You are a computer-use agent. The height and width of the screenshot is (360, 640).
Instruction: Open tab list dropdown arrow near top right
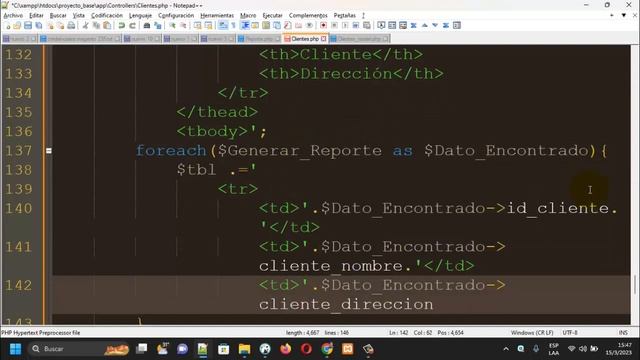[624, 15]
